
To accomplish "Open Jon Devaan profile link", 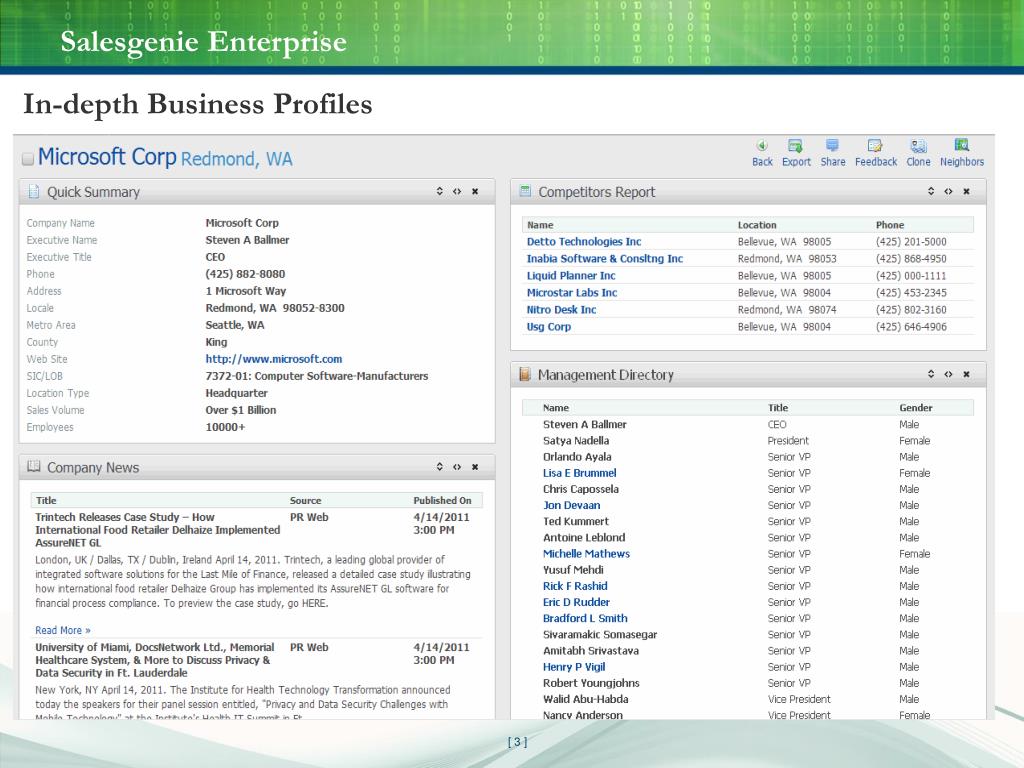I will tap(571, 505).
